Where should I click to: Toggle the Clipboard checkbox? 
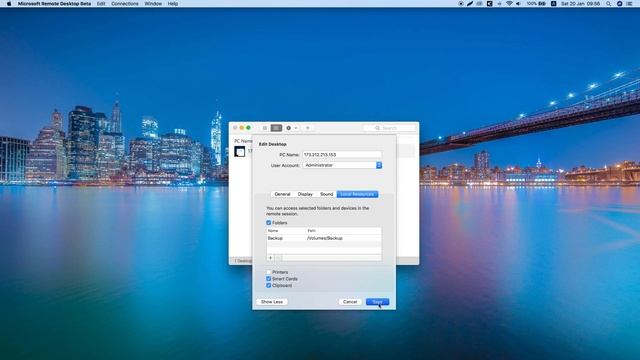coord(269,286)
